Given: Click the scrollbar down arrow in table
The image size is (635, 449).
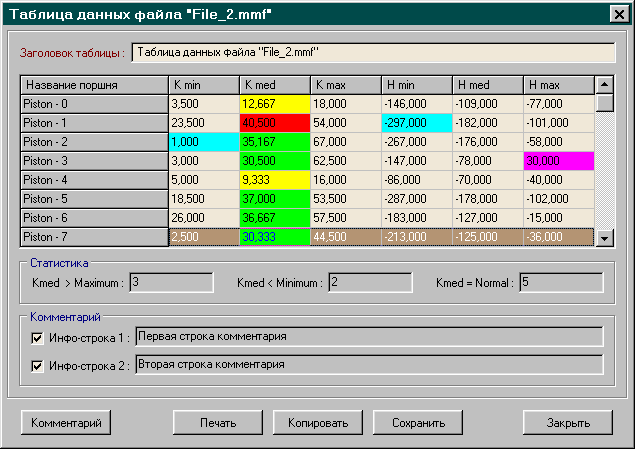Looking at the screenshot, I should coord(604,237).
